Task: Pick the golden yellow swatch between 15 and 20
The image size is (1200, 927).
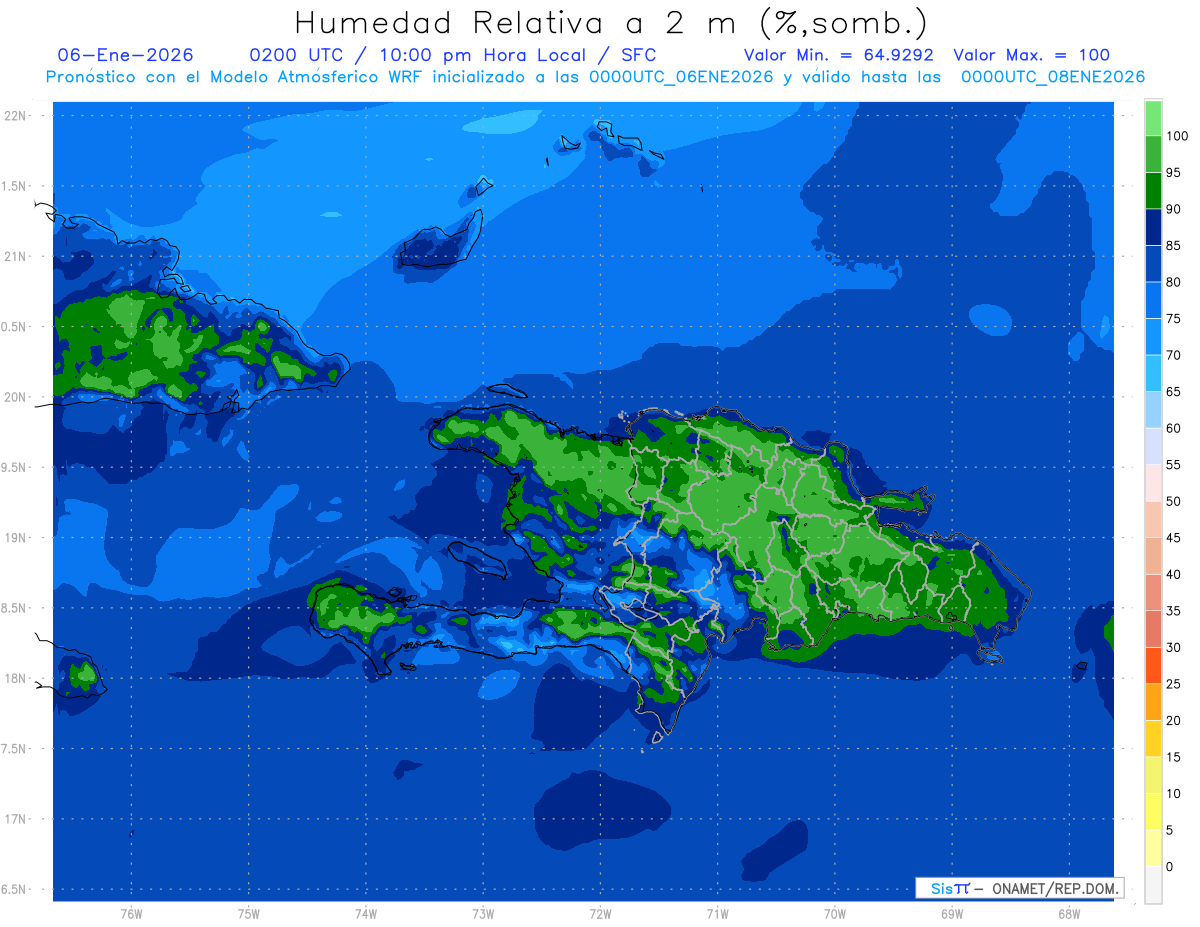Action: [x=1153, y=738]
